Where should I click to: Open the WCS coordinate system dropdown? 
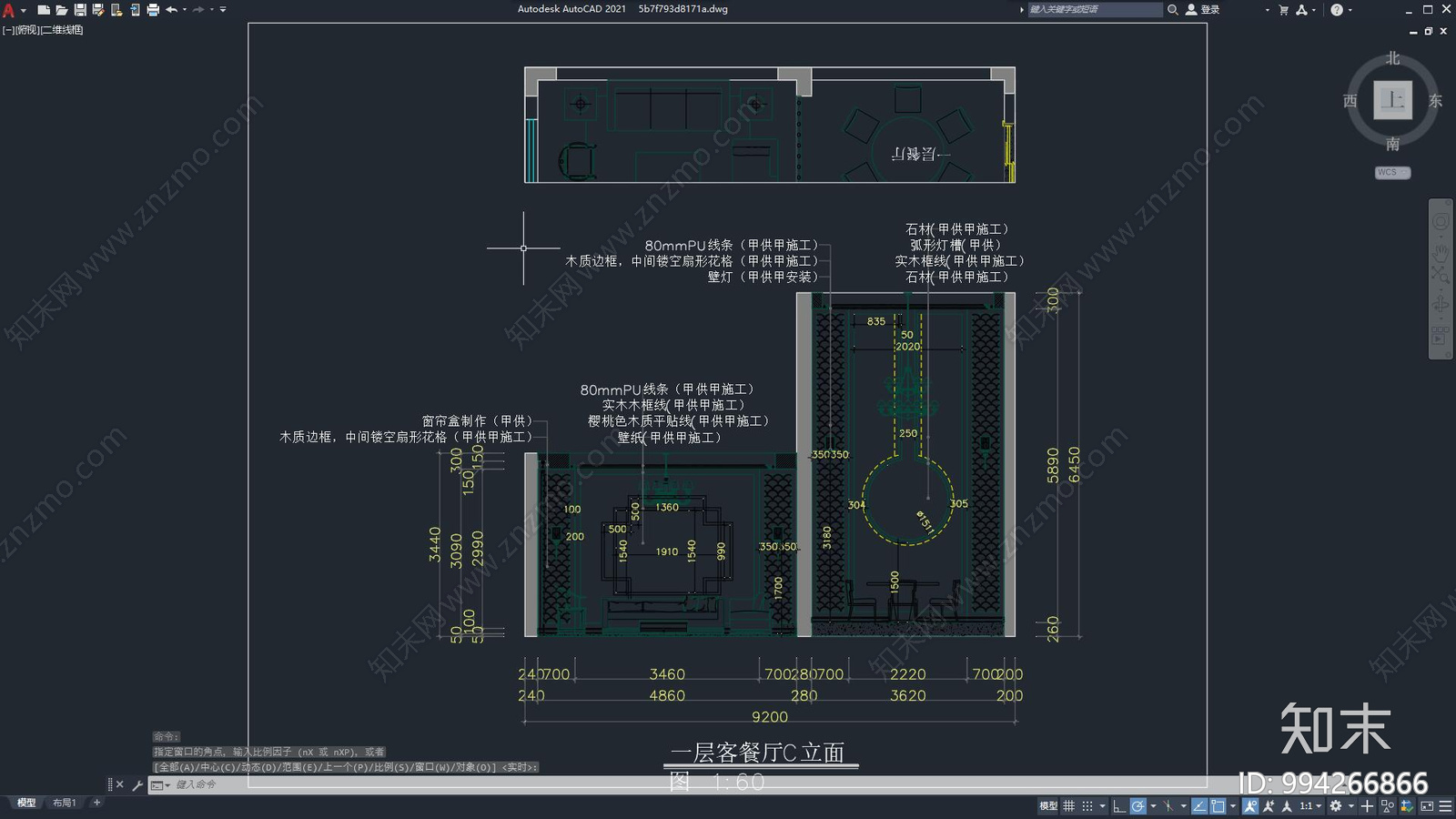(1392, 172)
